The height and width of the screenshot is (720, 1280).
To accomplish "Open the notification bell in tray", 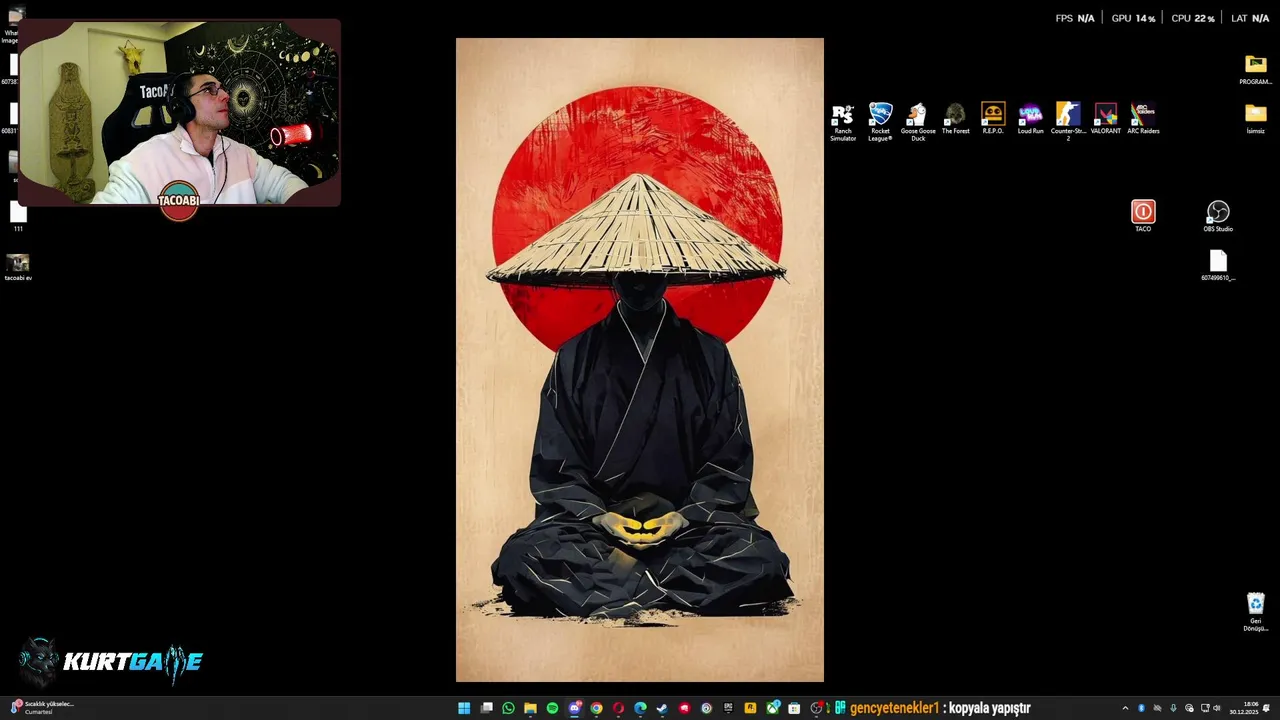I will click(1266, 708).
